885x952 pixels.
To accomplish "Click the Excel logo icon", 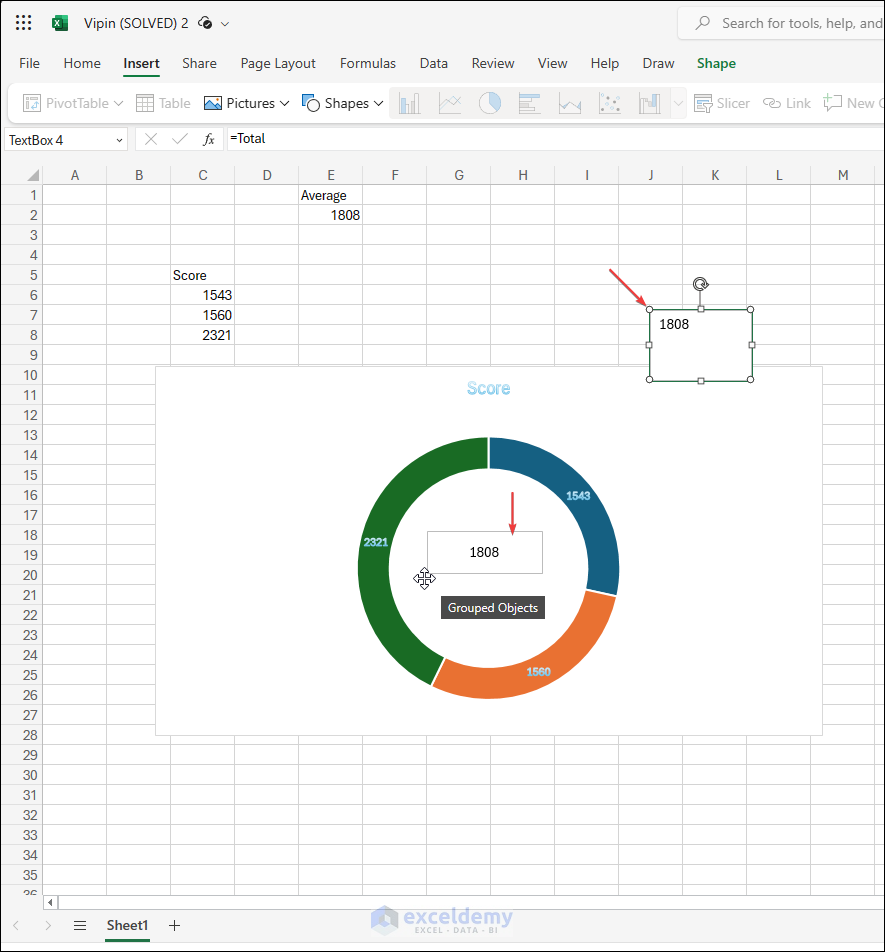I will coord(59,23).
